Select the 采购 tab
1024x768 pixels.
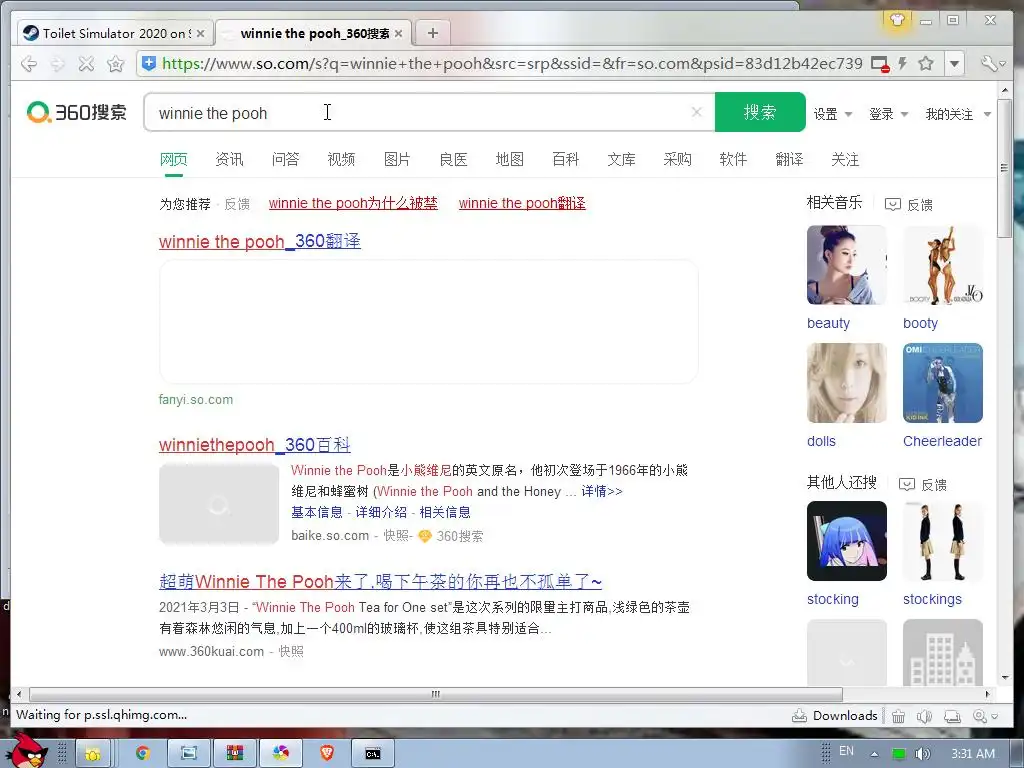pos(677,159)
